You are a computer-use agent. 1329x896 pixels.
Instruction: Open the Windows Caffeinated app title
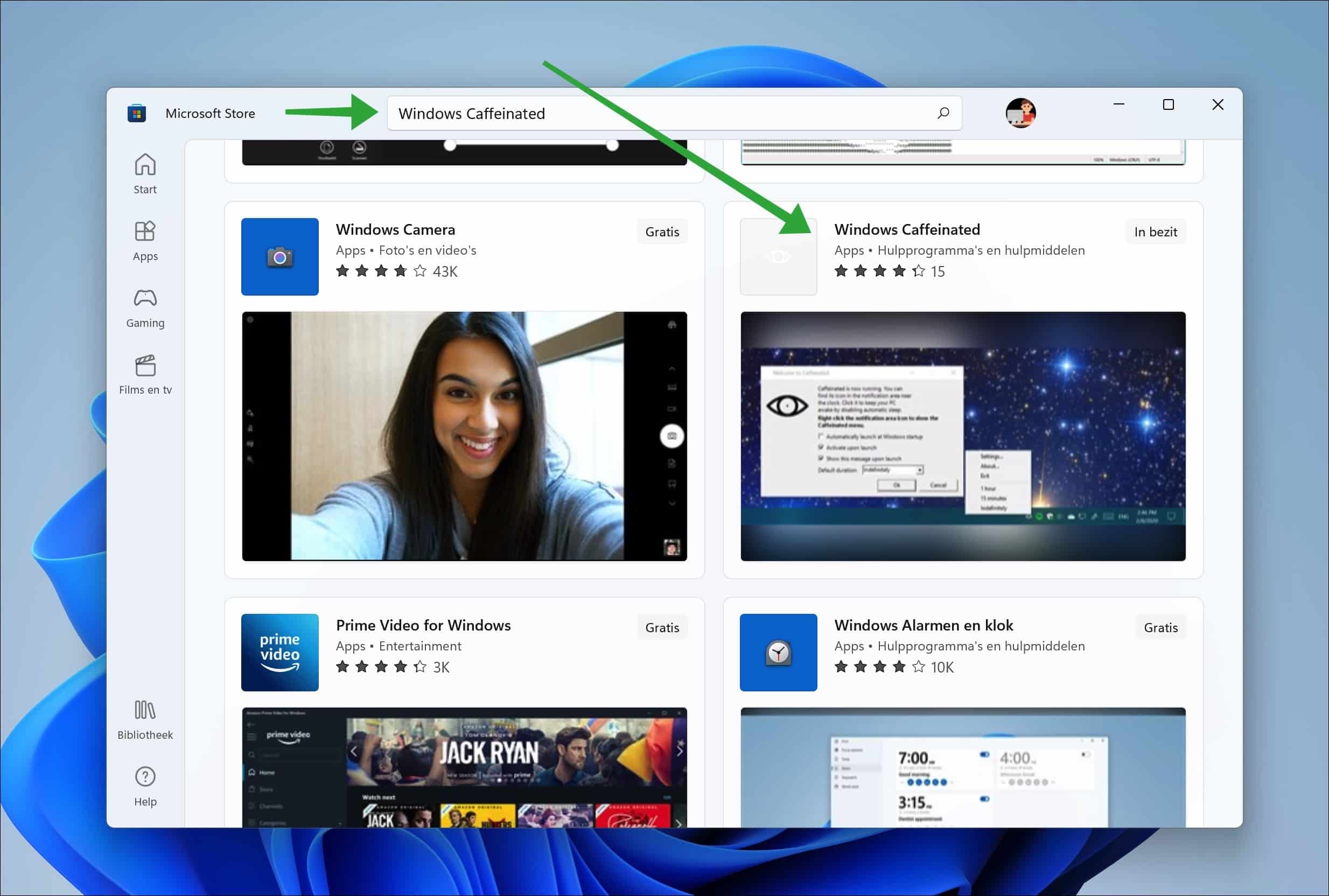907,229
